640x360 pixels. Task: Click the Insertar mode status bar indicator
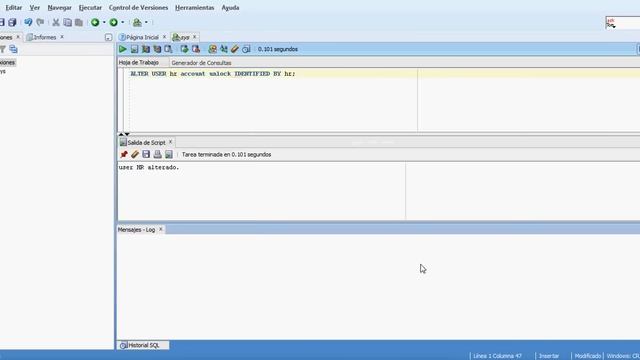(549, 356)
